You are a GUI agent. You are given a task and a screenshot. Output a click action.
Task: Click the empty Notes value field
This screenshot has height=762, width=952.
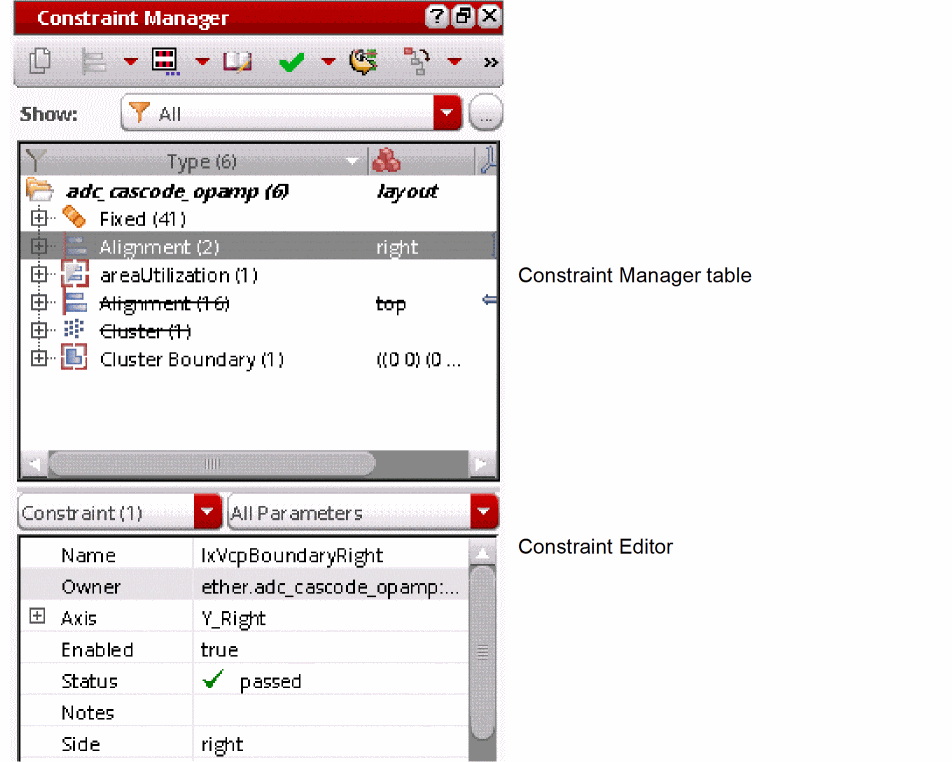coord(331,713)
